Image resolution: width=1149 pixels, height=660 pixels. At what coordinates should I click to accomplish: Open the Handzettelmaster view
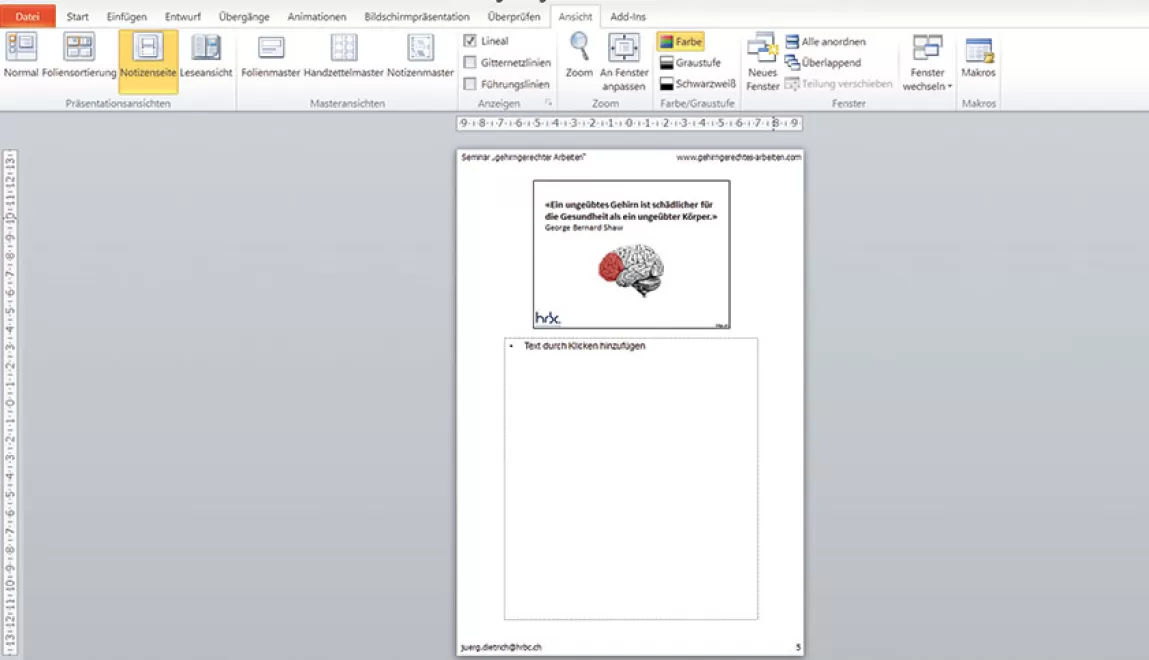pos(344,56)
